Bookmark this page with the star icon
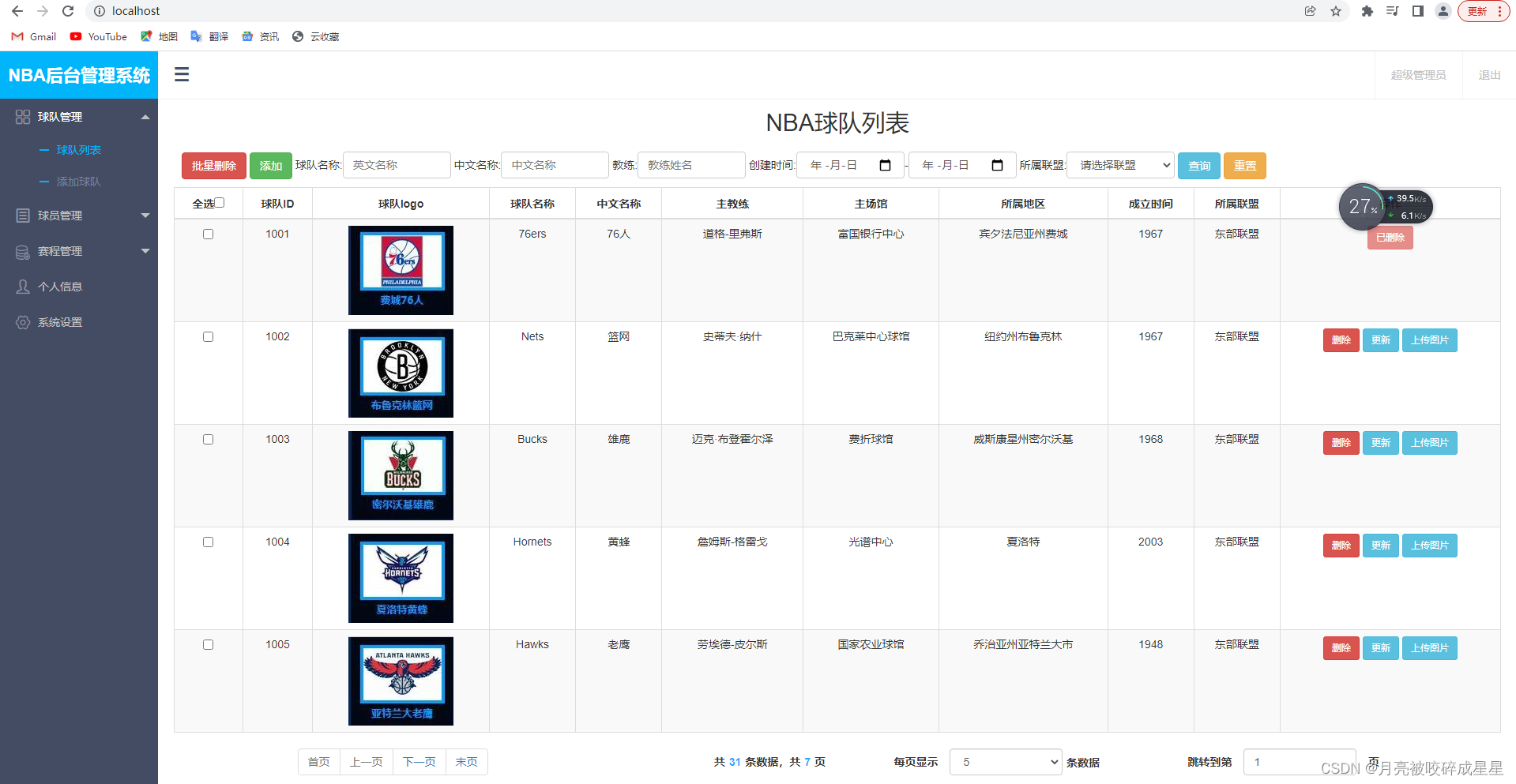The image size is (1516, 784). [x=1336, y=11]
